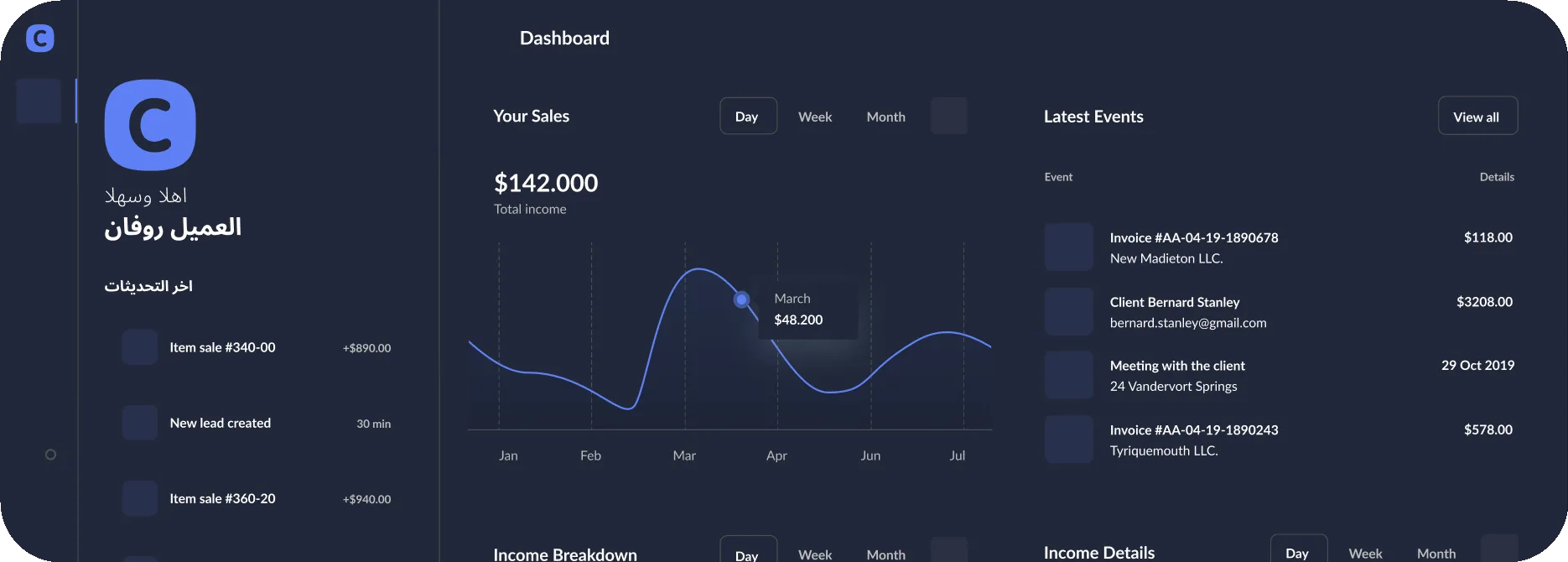
Task: Open Item sale #360-20 update entry
Action: pyautogui.click(x=257, y=498)
